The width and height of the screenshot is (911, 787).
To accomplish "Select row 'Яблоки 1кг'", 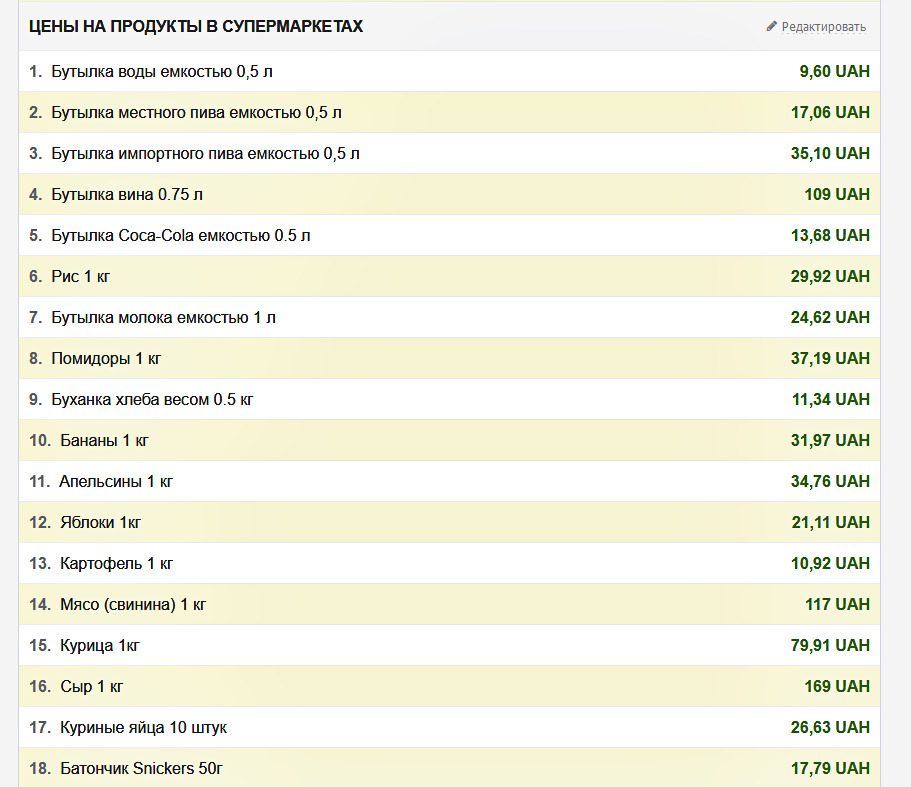I will tap(449, 522).
